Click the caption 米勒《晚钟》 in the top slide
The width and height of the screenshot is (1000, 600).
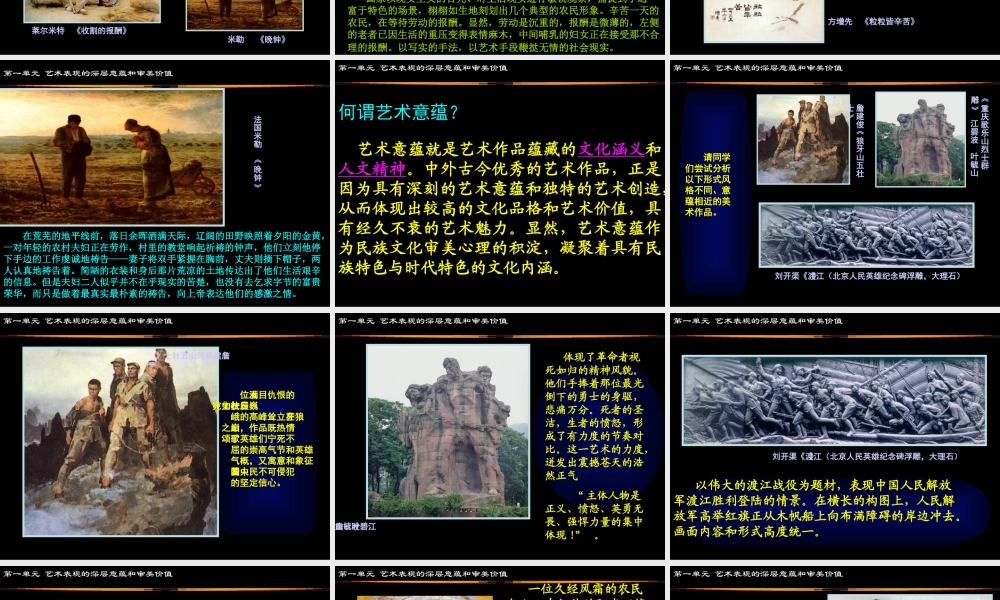[256, 39]
